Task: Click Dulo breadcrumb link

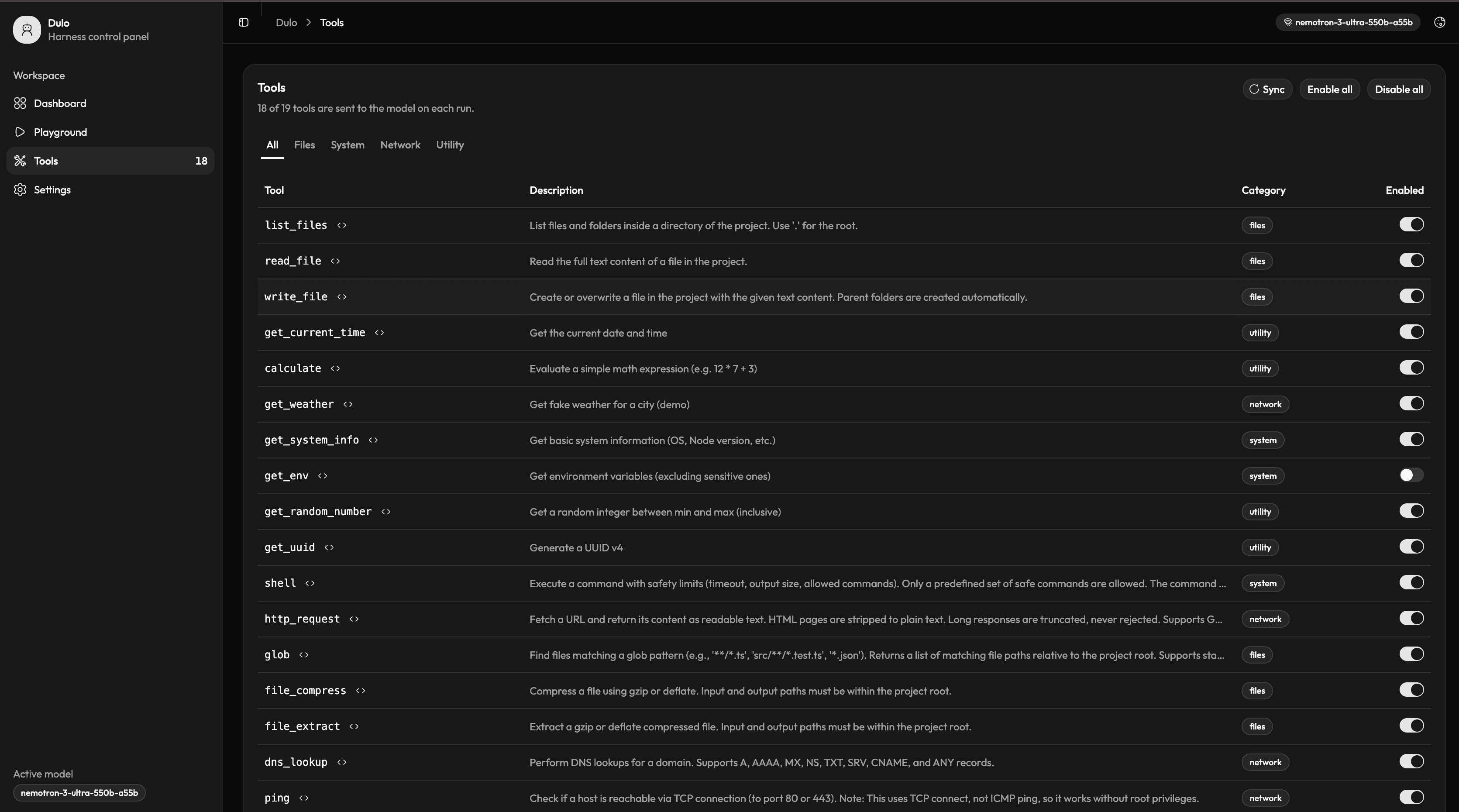Action: coord(286,23)
